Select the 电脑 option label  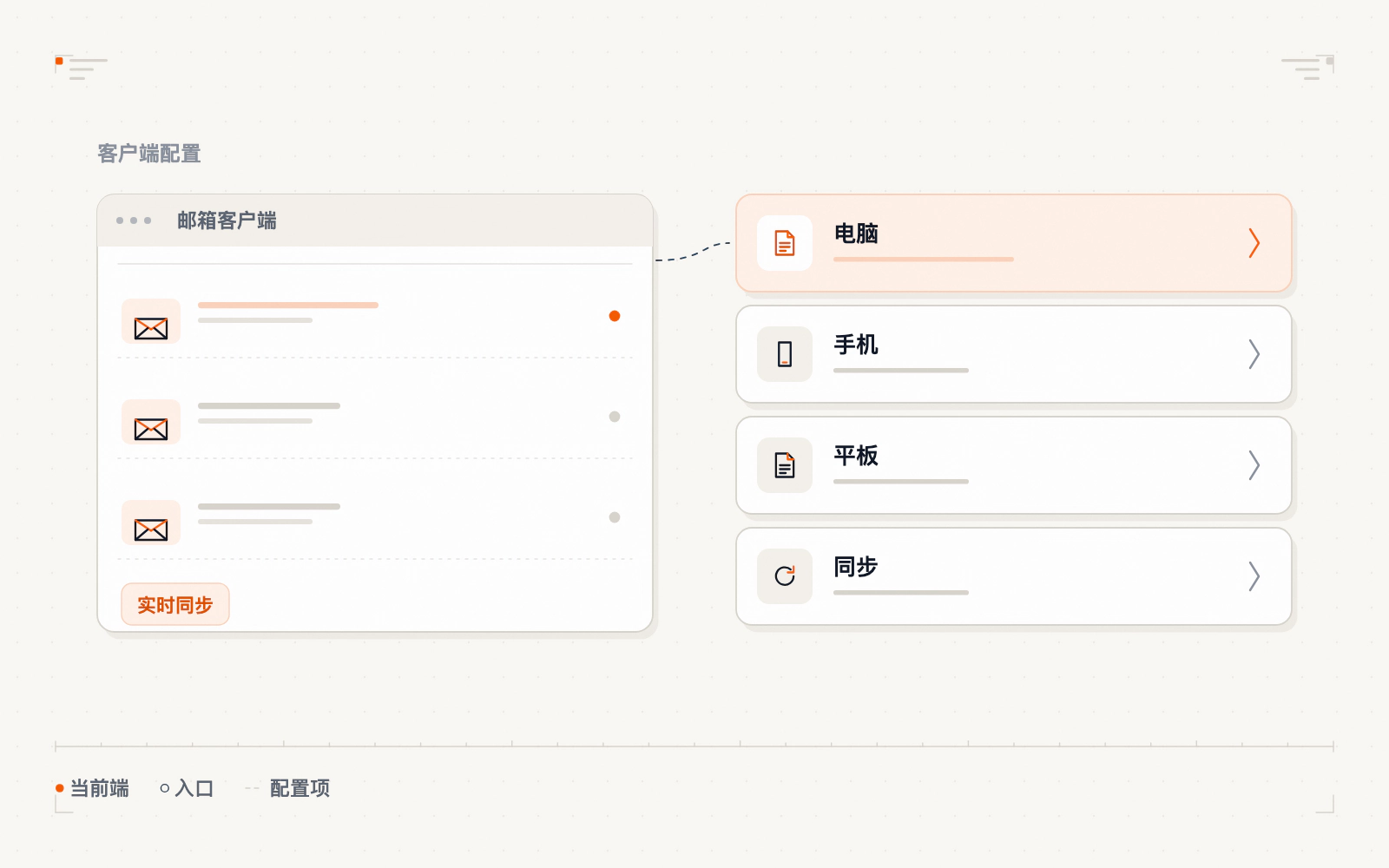856,233
